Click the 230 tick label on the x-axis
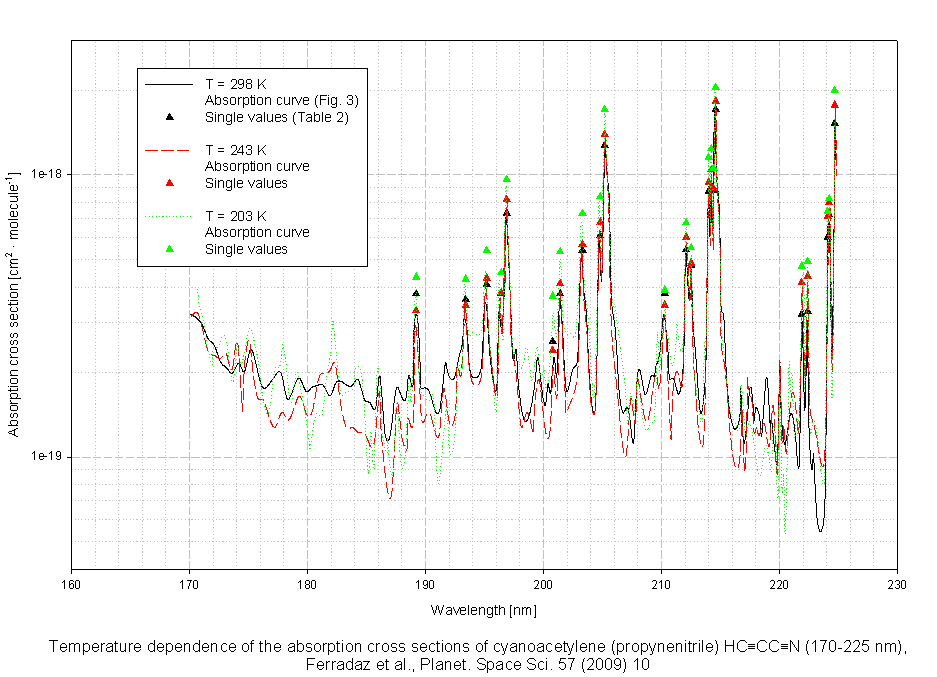Image resolution: width=937 pixels, height=677 pixels. [897, 585]
